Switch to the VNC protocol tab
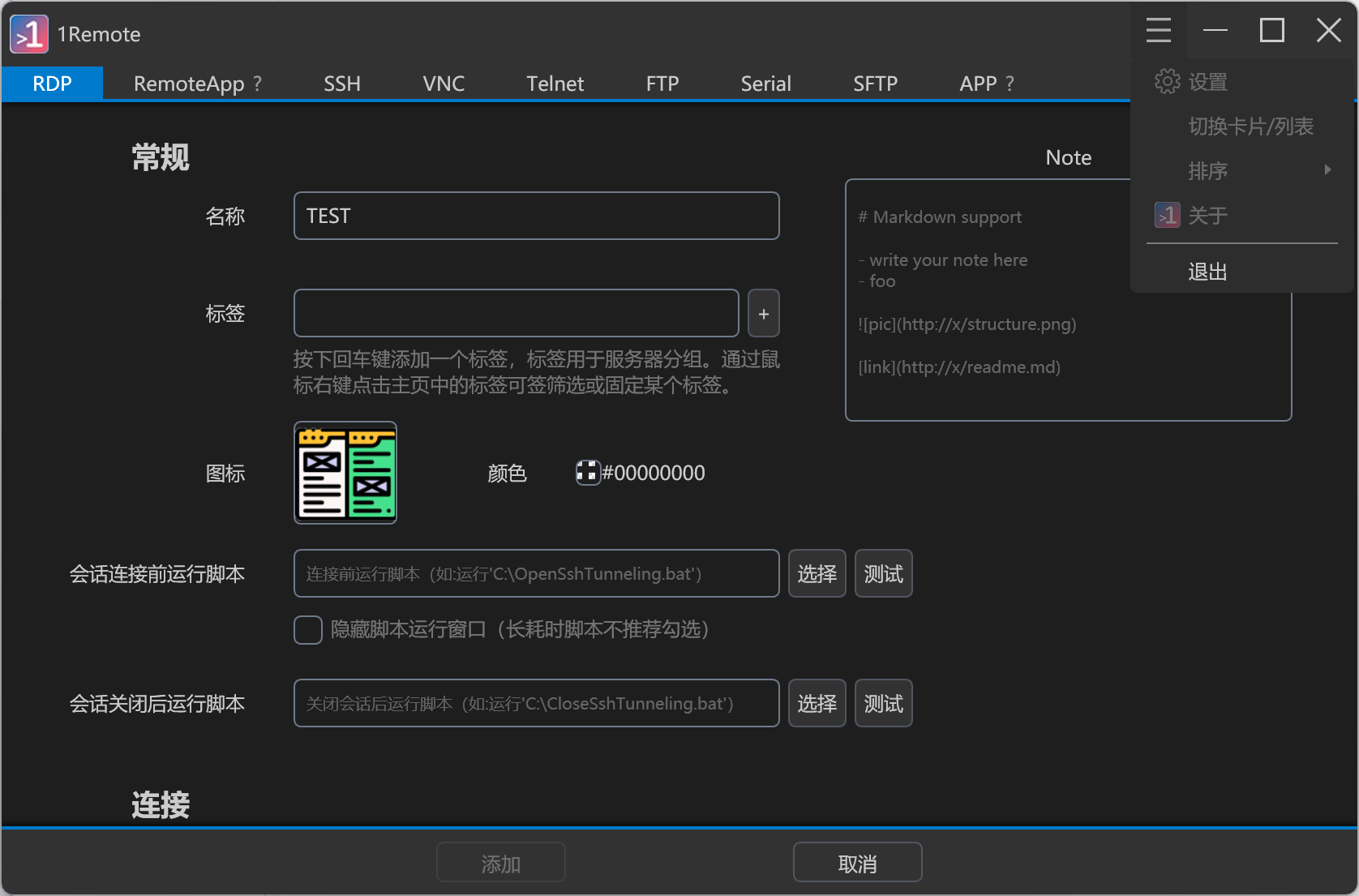Image resolution: width=1359 pixels, height=896 pixels. [x=444, y=84]
